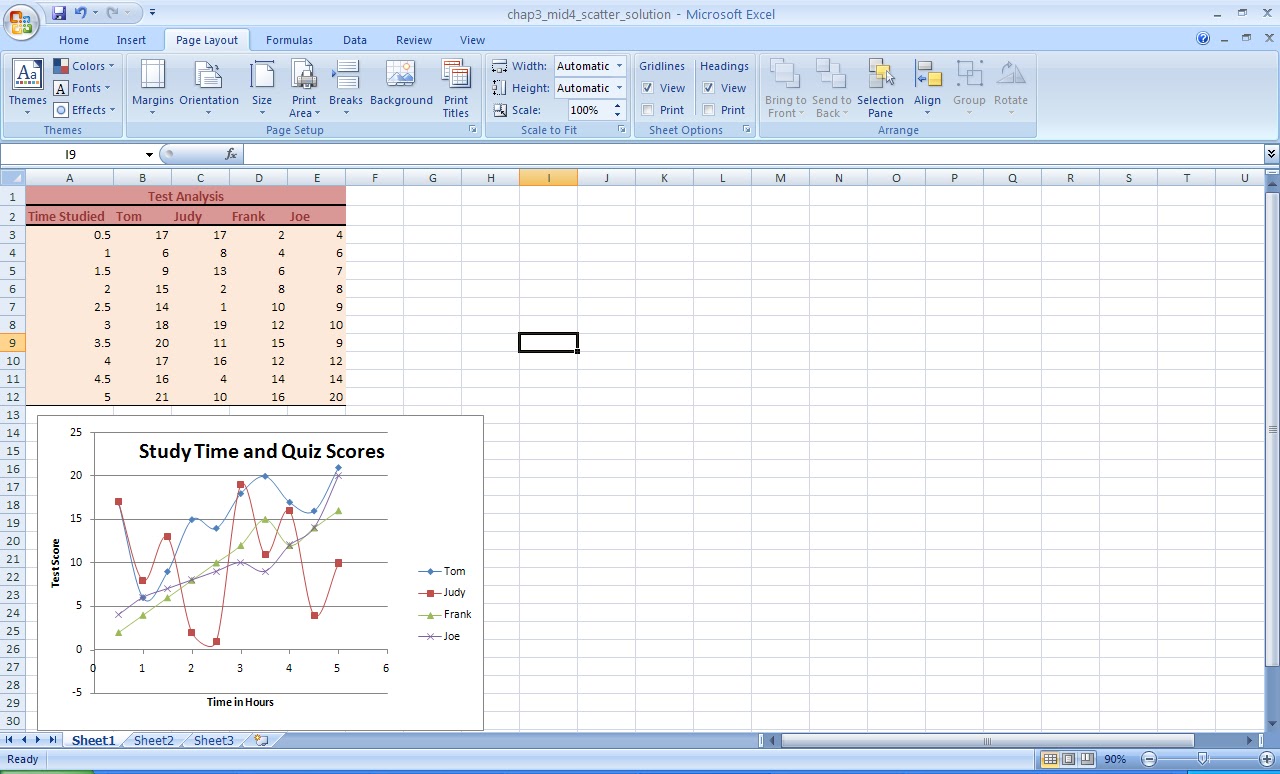Click the Bring to Front button

(786, 88)
